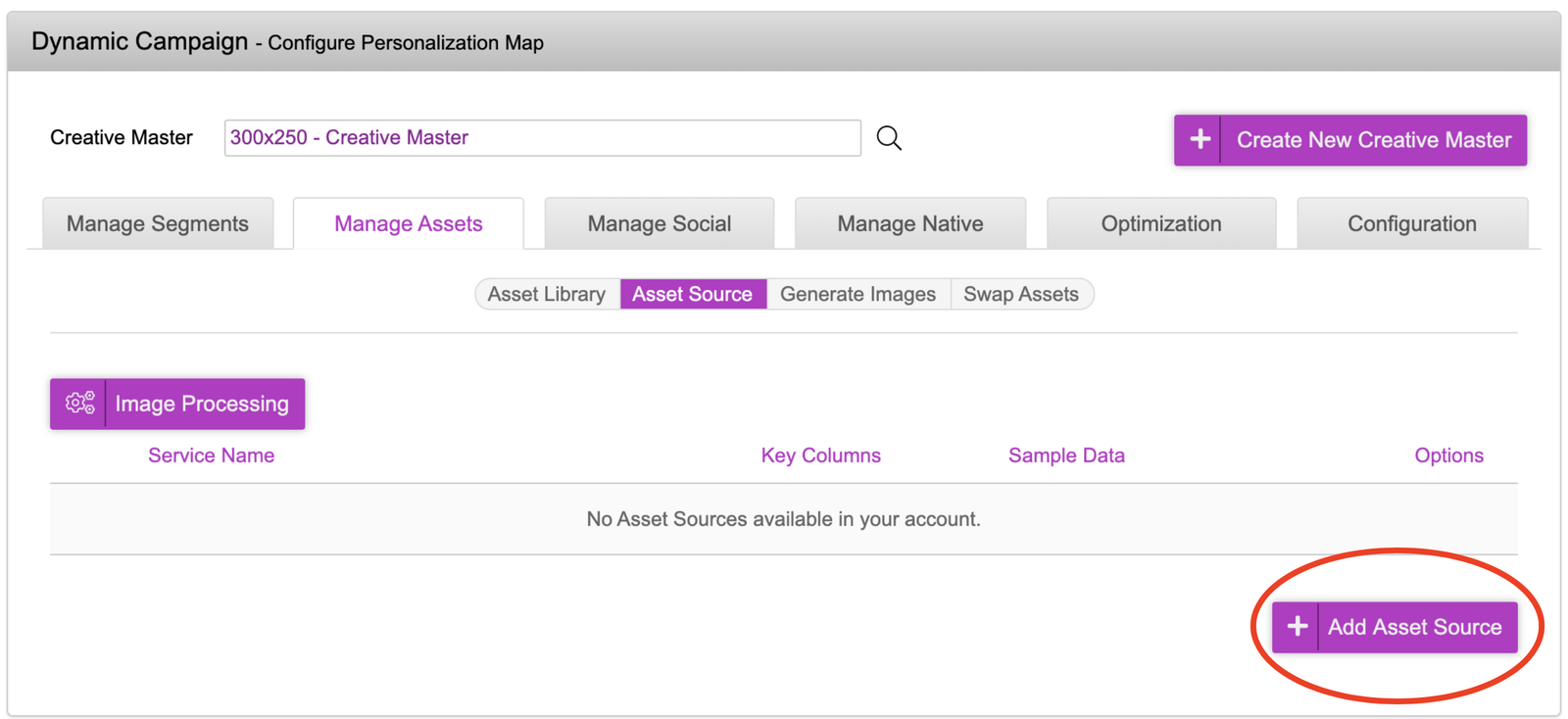The width and height of the screenshot is (1568, 719).
Task: Click the Service Name column header
Action: point(211,455)
